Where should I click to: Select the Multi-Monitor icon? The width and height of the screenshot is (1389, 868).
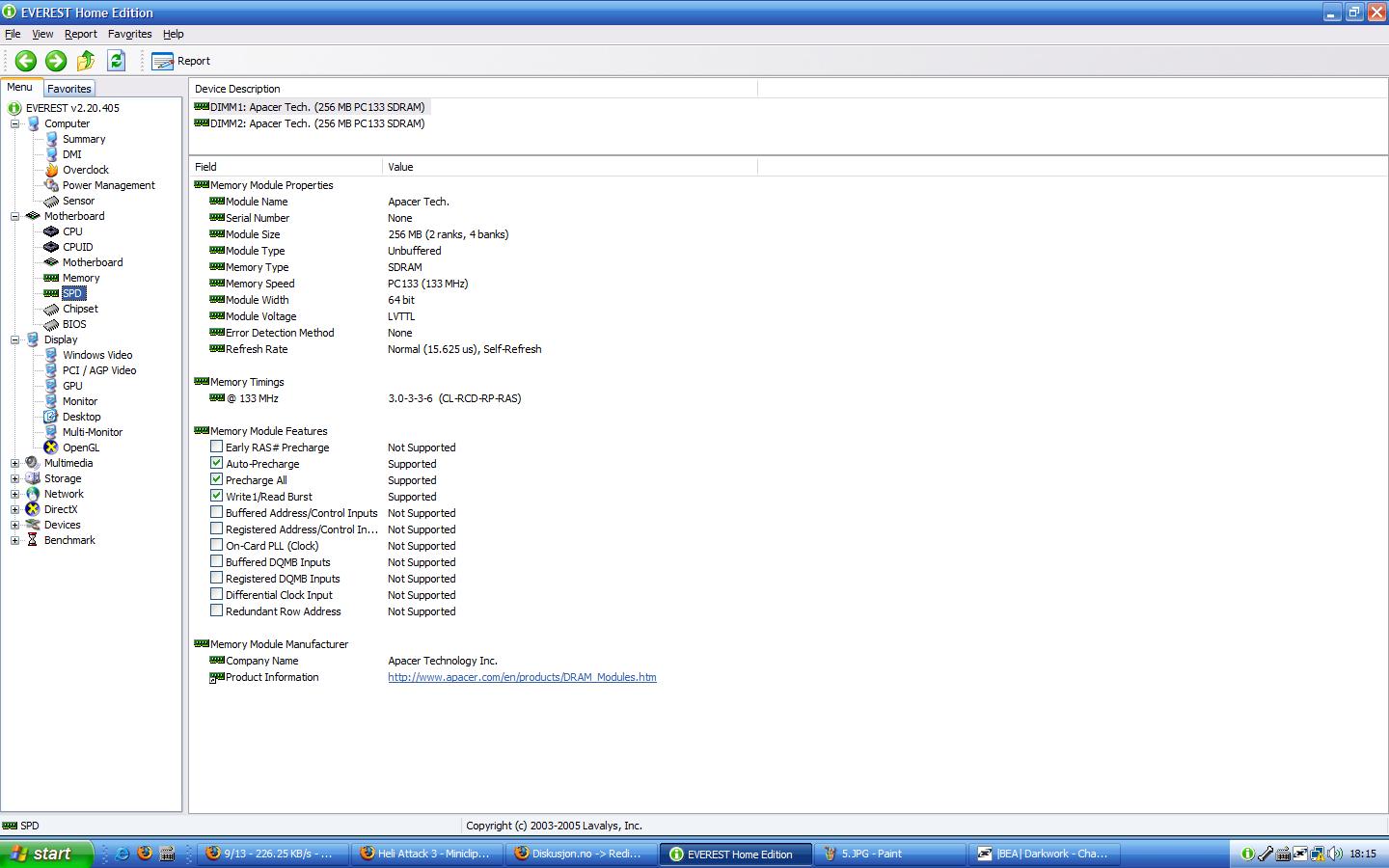pyautogui.click(x=51, y=432)
